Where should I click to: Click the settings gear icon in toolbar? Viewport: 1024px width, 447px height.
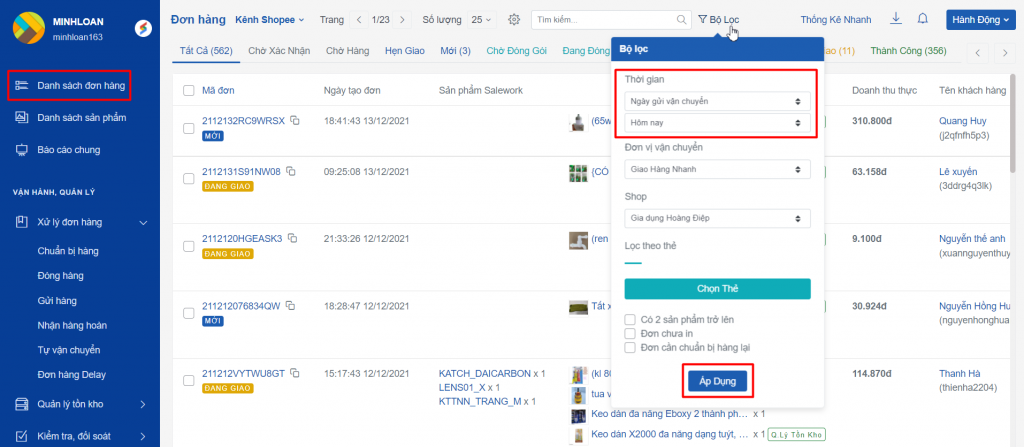coord(514,20)
